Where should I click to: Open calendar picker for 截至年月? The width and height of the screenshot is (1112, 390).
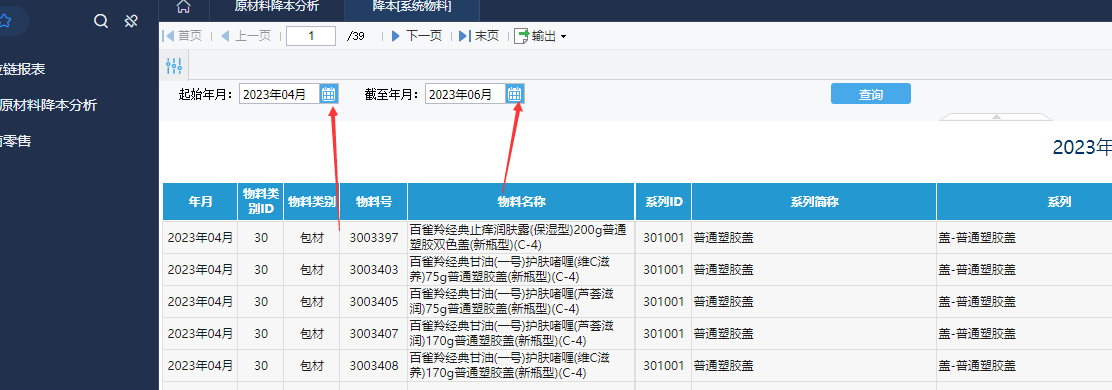(515, 94)
